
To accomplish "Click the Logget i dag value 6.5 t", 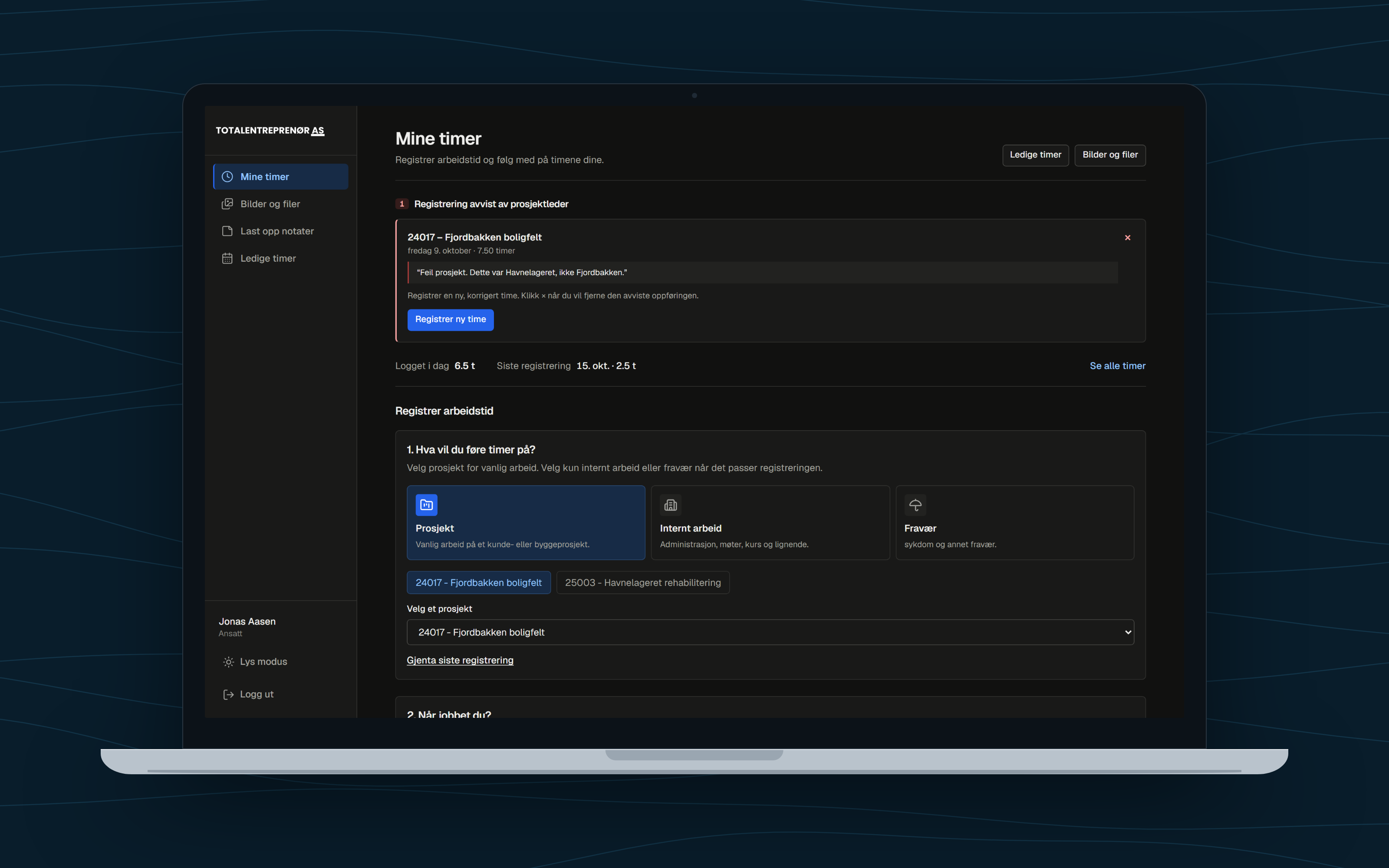I will [x=464, y=366].
